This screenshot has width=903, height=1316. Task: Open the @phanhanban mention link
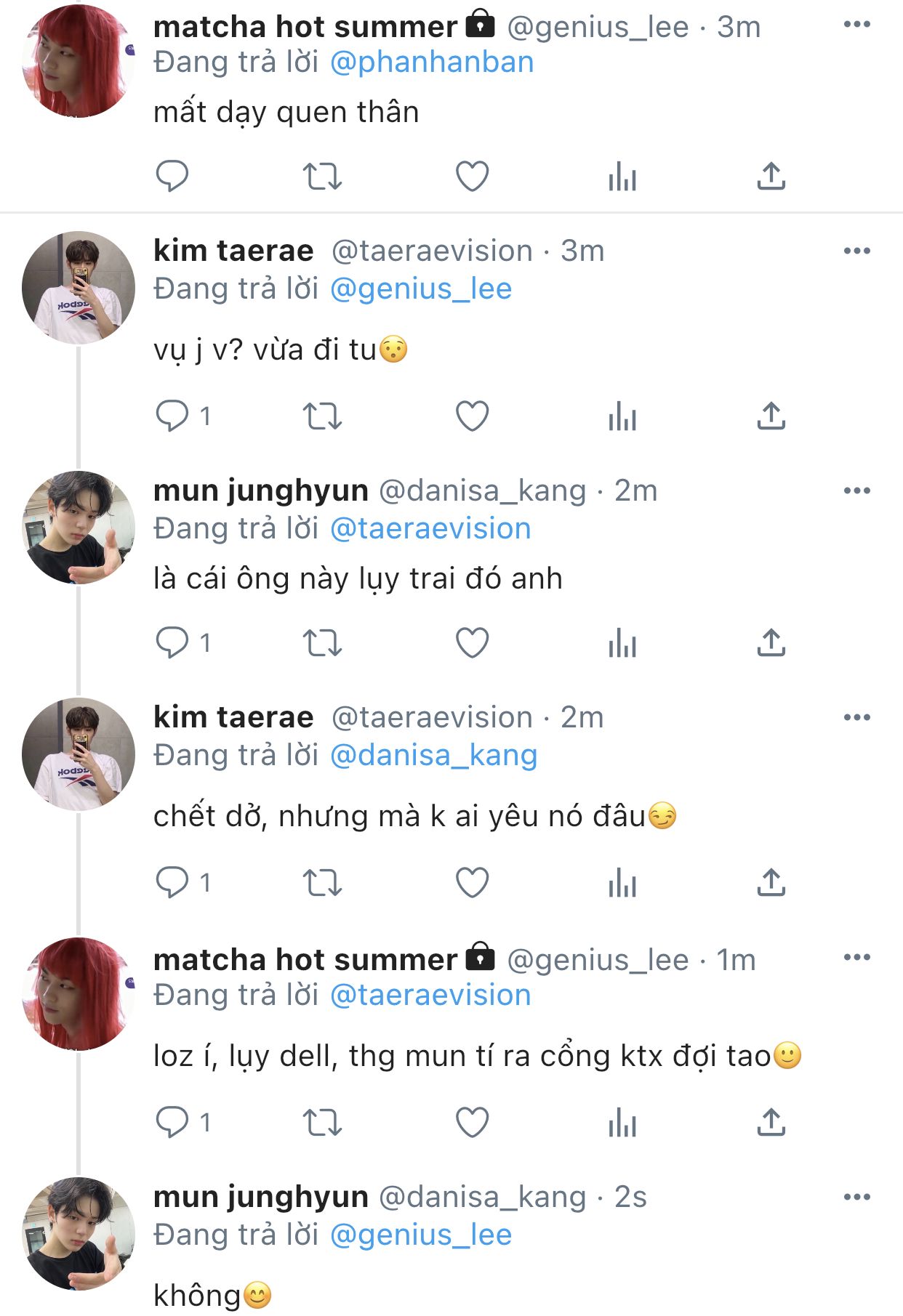[432, 62]
